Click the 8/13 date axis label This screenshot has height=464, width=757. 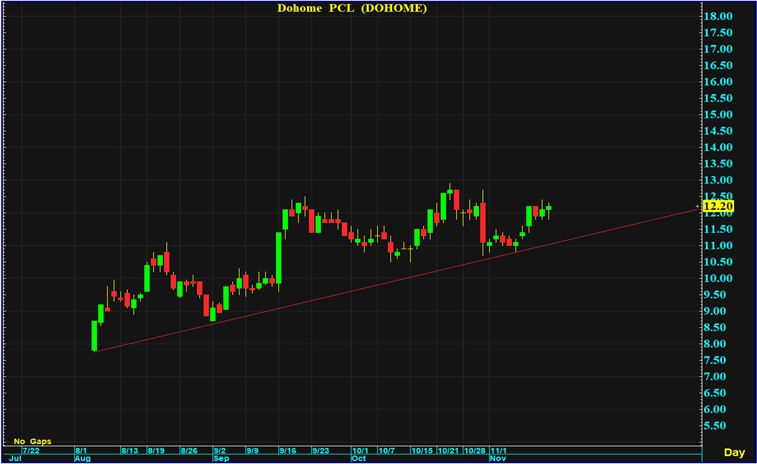point(129,450)
